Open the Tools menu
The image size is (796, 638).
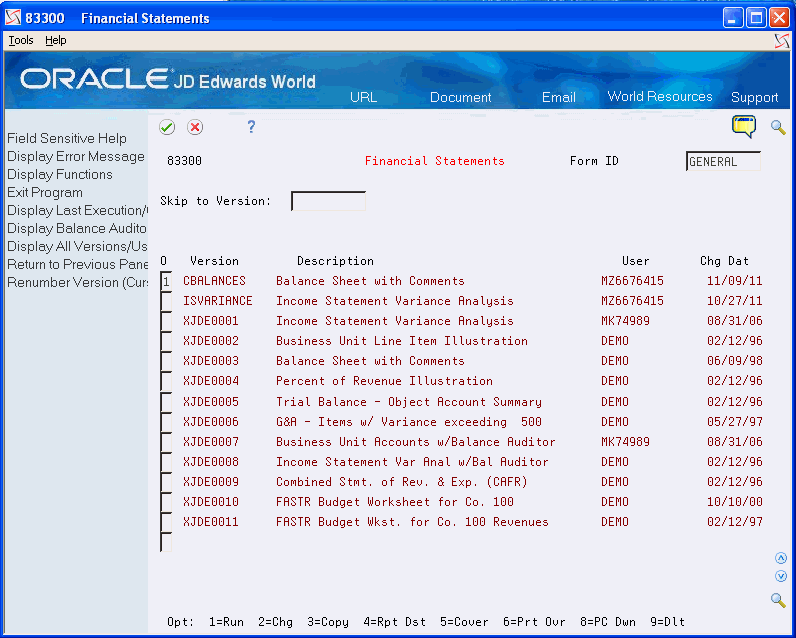pos(21,40)
